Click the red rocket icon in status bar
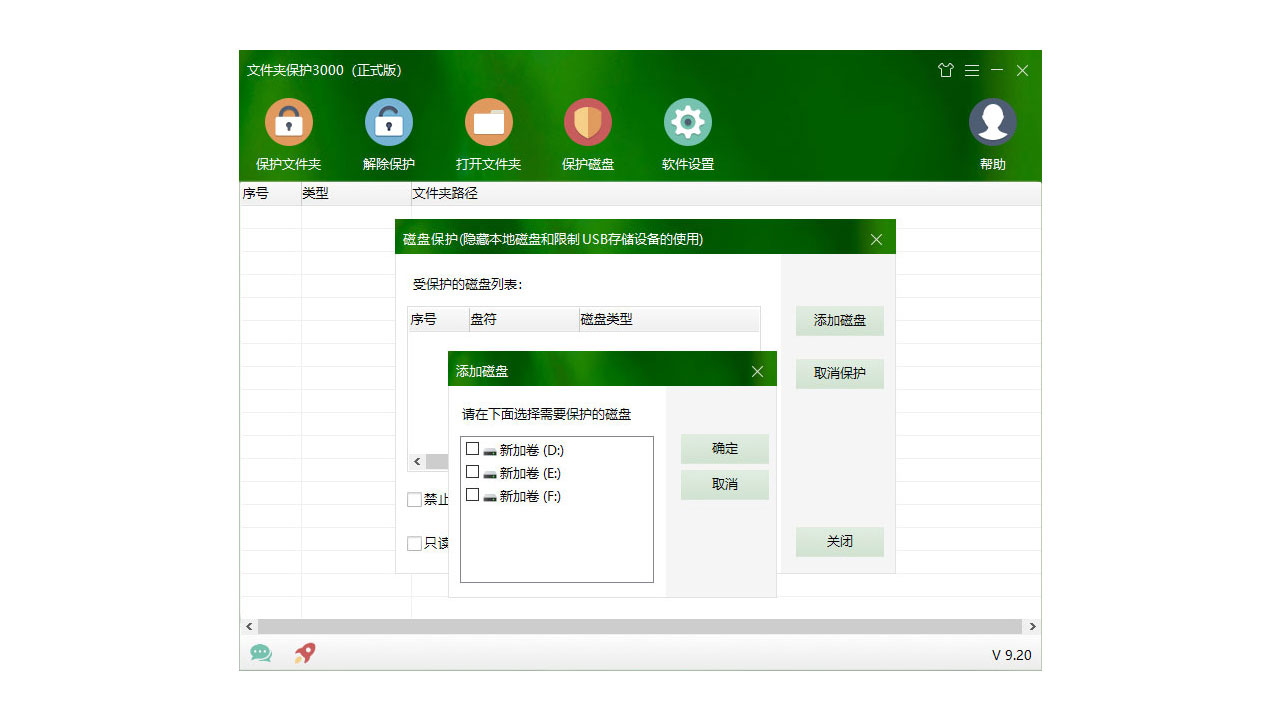 click(x=303, y=653)
